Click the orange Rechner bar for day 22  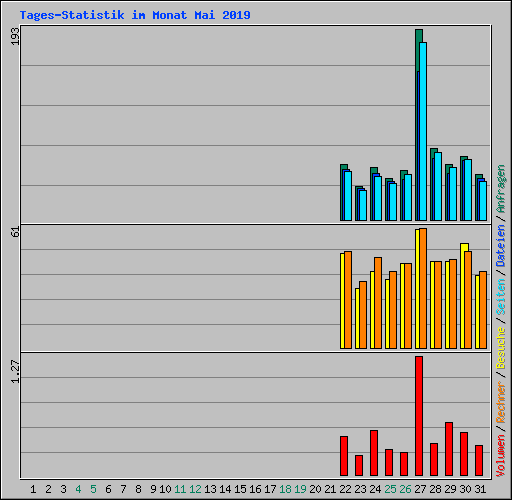348,300
